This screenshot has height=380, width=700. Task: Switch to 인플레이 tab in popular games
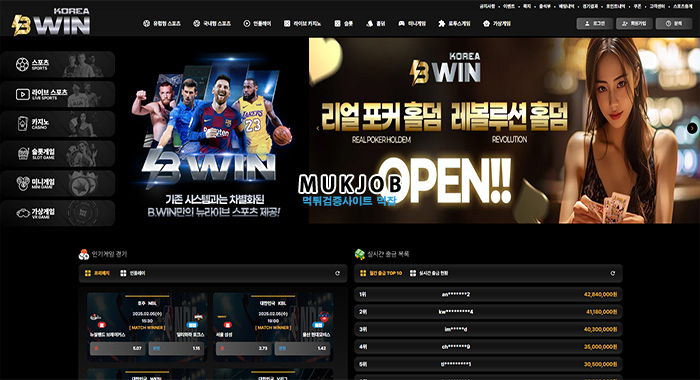[133, 273]
